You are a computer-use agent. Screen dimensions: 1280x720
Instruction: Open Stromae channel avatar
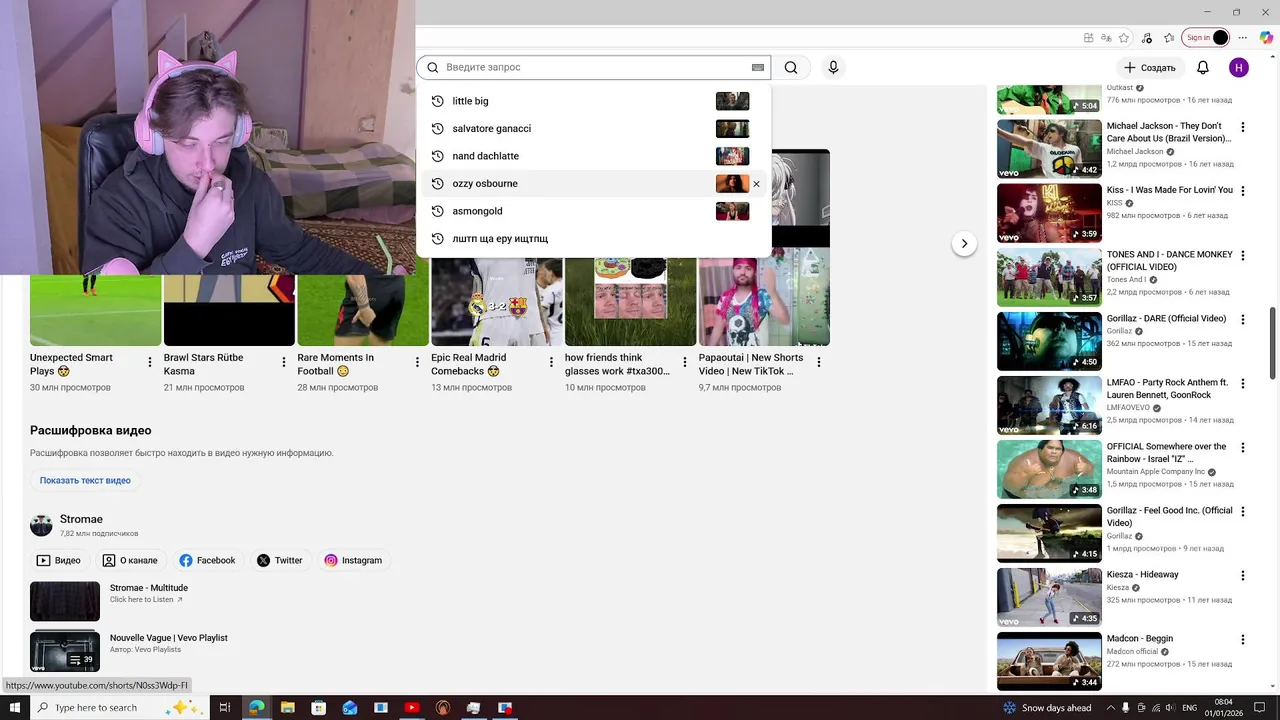(41, 525)
